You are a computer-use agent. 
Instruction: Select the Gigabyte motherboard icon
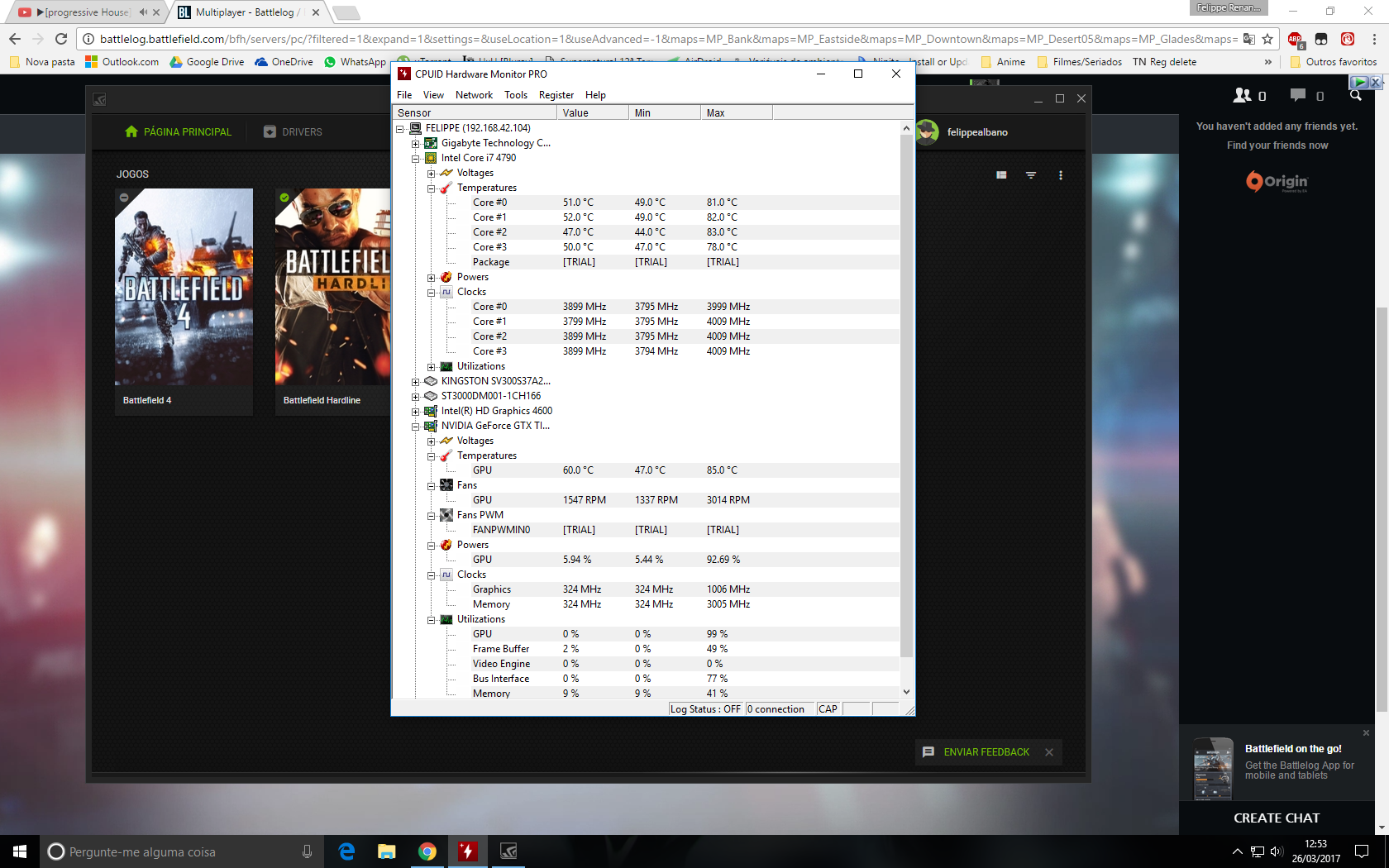[431, 143]
